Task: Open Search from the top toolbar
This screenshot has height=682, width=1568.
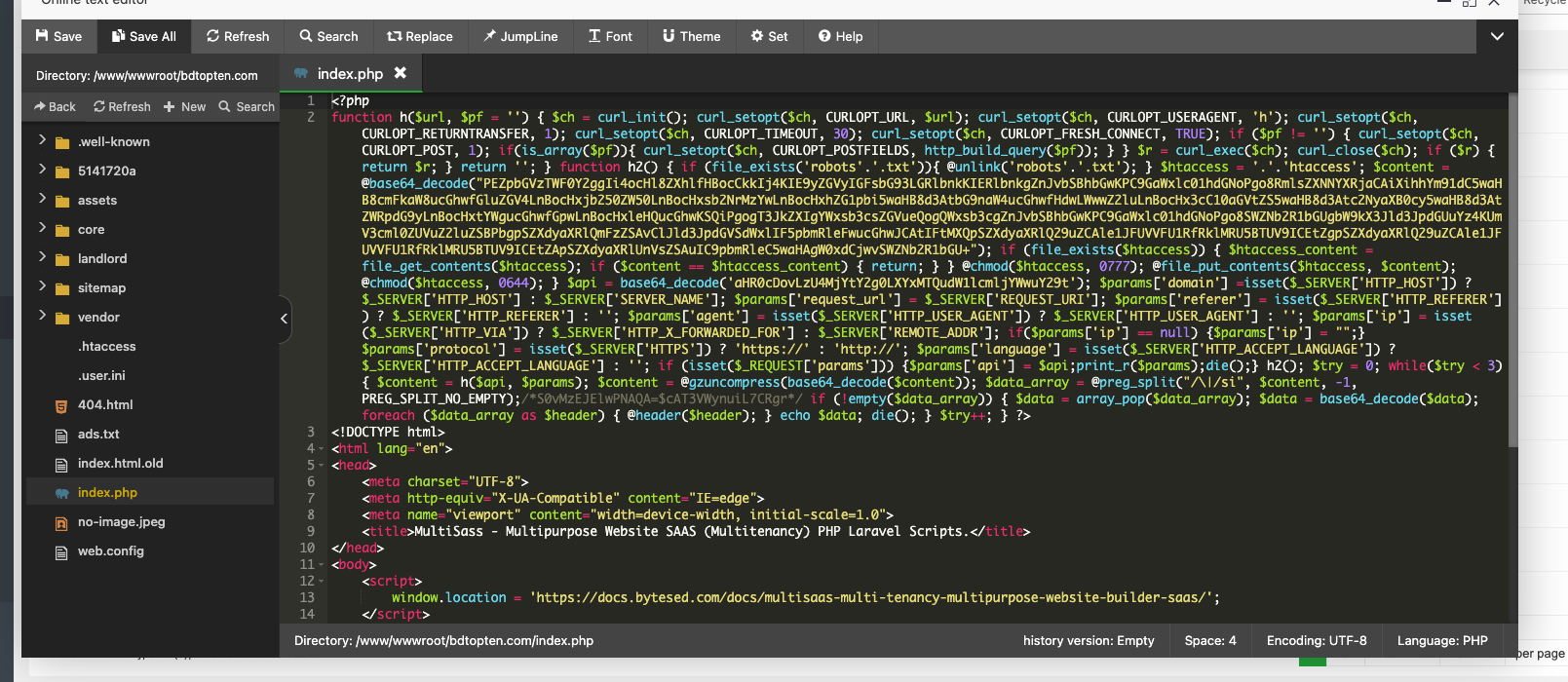Action: tap(328, 36)
